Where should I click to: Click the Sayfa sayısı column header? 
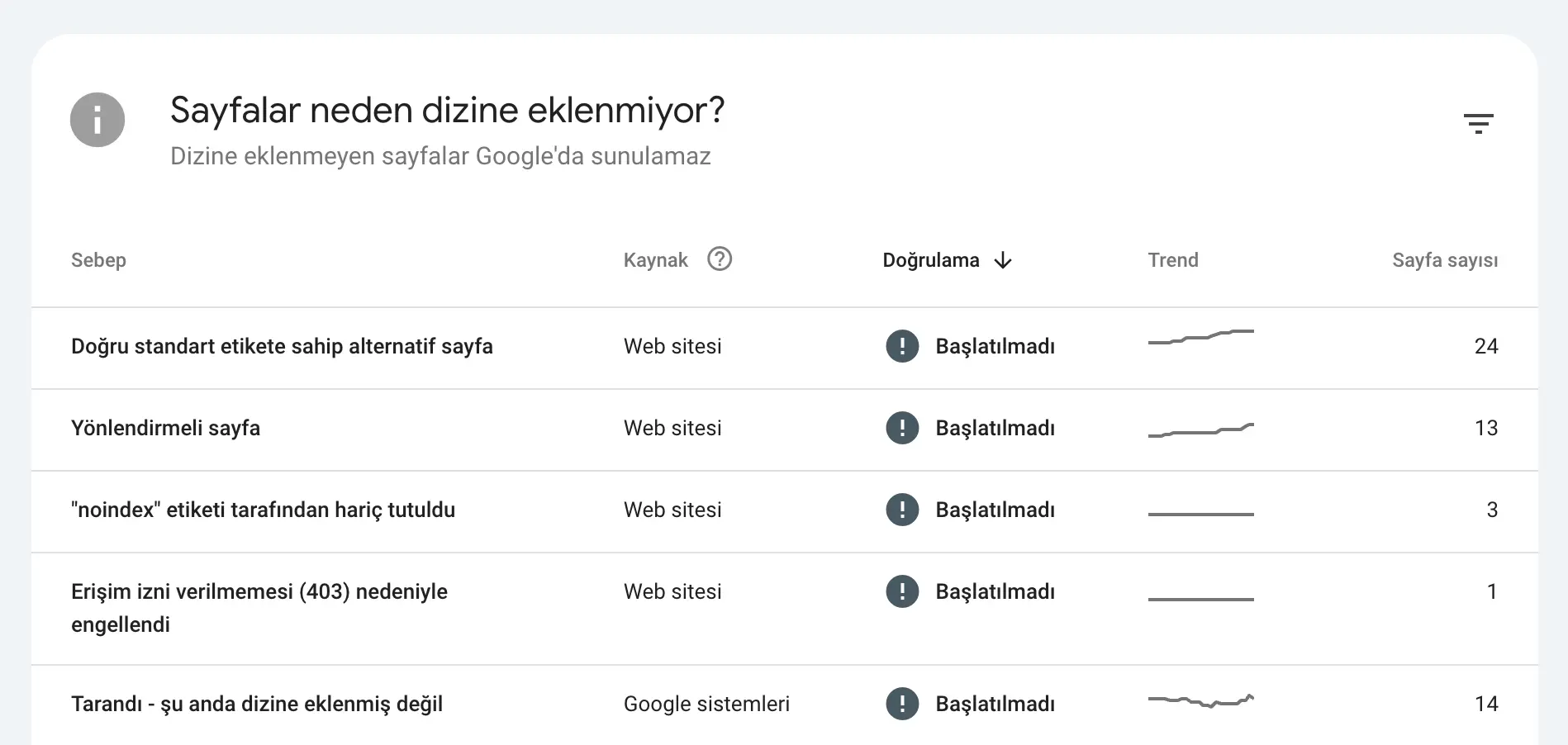(1445, 260)
